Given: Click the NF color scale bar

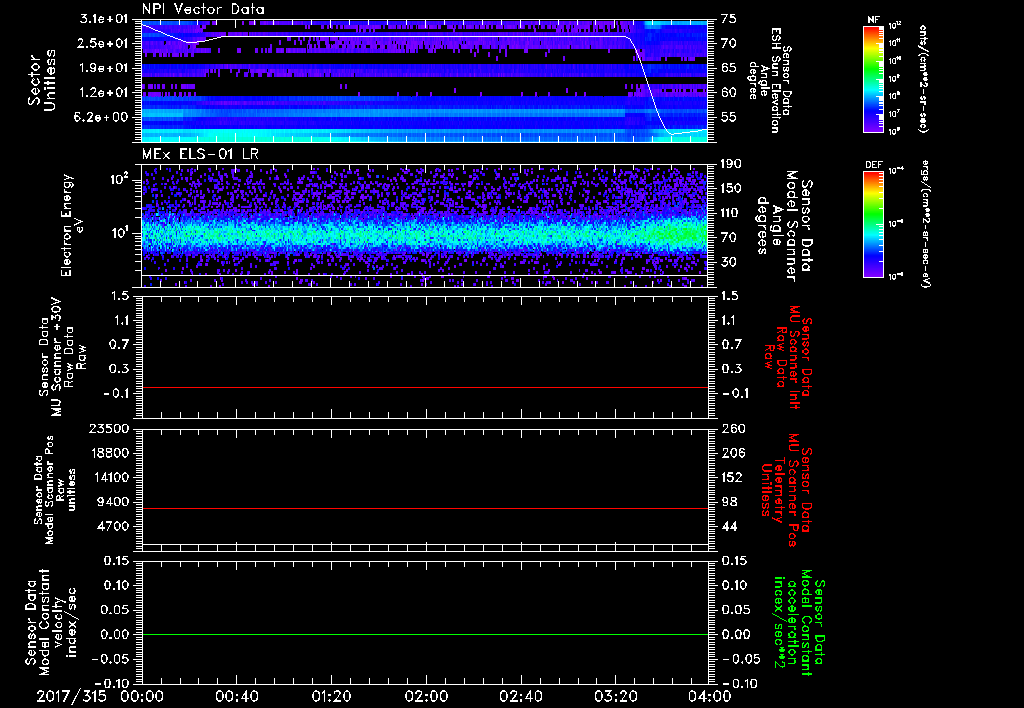Looking at the screenshot, I should (x=874, y=78).
